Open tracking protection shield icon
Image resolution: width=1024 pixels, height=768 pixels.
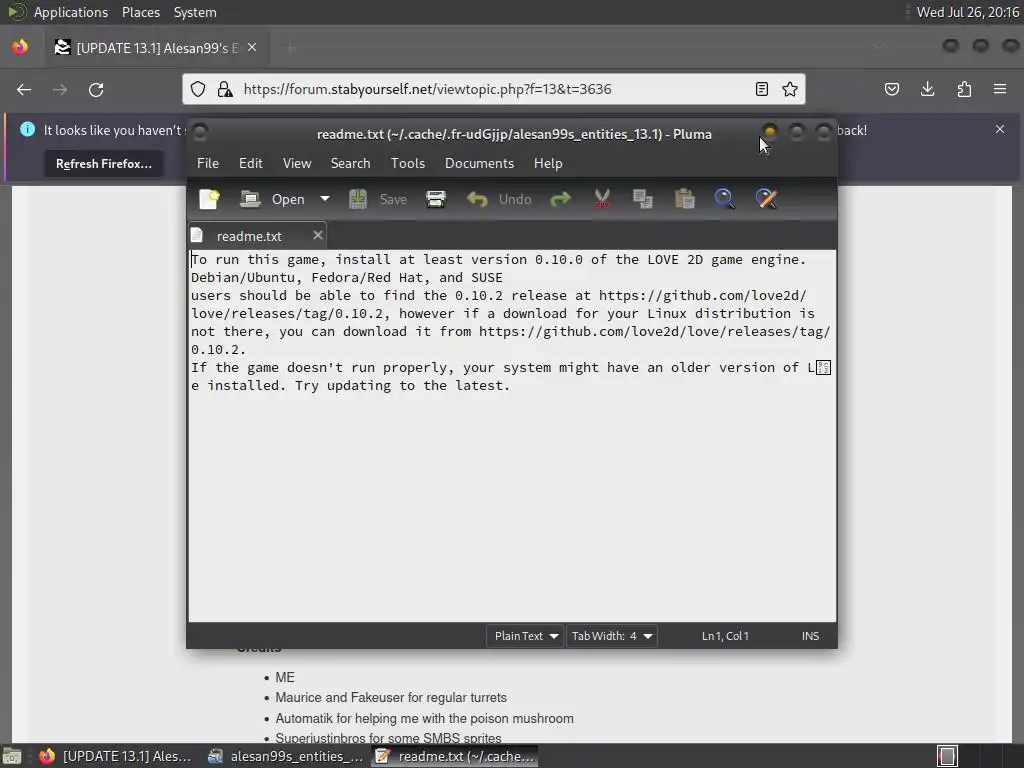tap(198, 89)
